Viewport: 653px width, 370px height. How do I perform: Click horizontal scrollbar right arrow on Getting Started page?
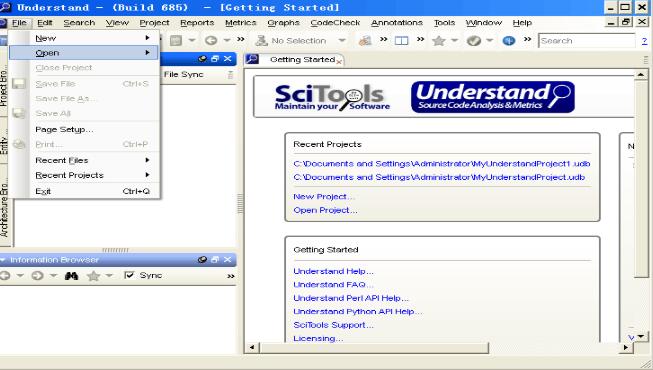(626, 347)
